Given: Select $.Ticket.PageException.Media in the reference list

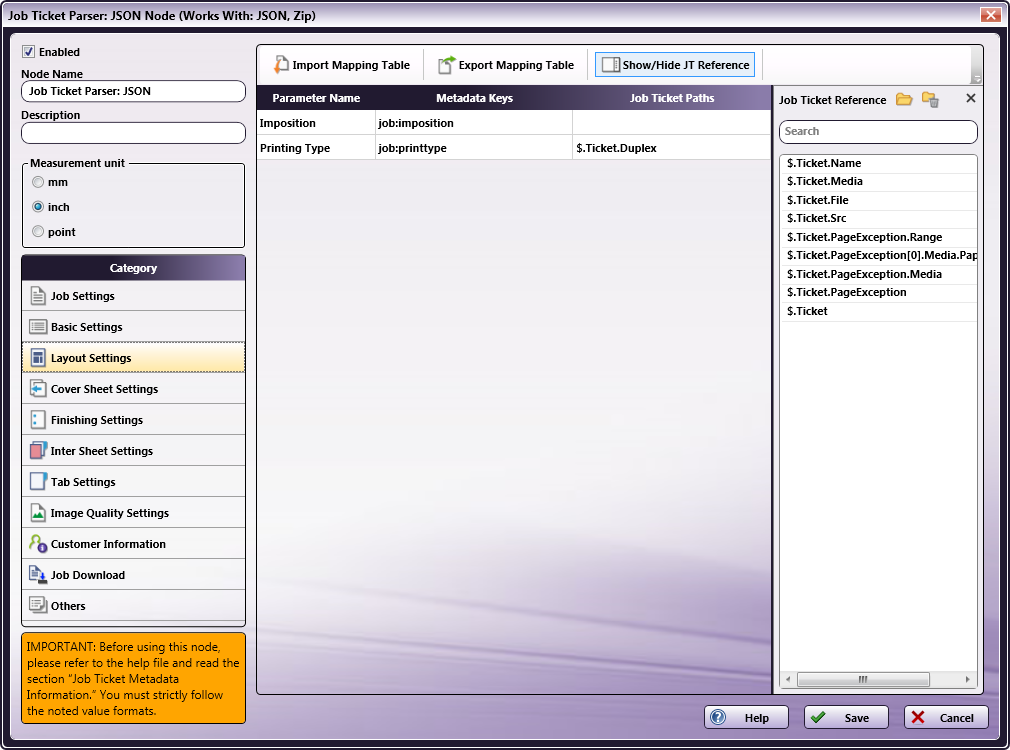Looking at the screenshot, I should pyautogui.click(x=879, y=274).
